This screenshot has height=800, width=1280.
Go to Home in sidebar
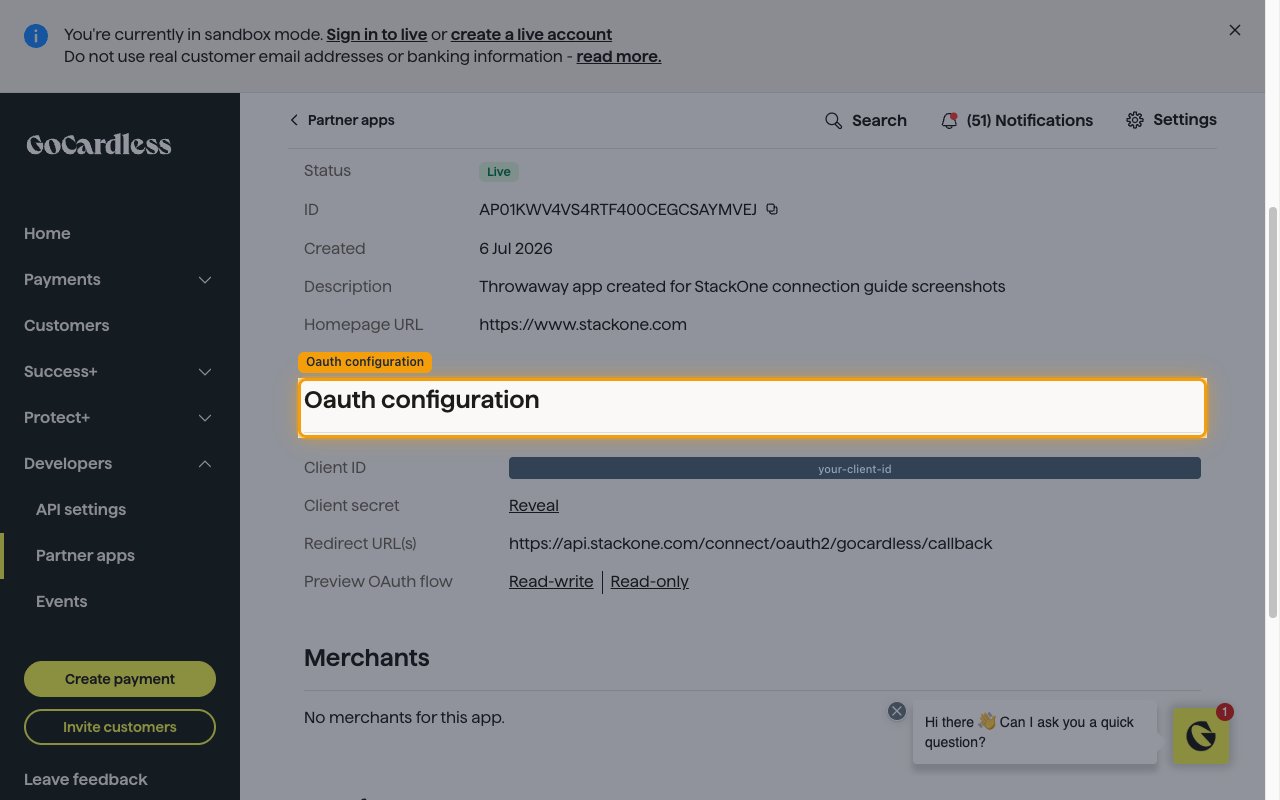click(x=47, y=233)
